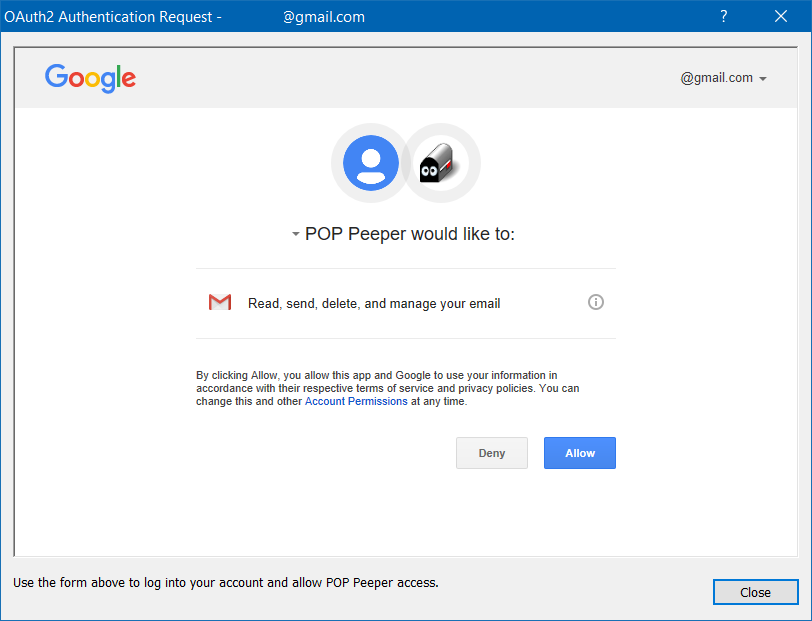Viewport: 812px width, 621px height.
Task: Click the OAuth2 Authentication Request title text
Action: click(113, 17)
